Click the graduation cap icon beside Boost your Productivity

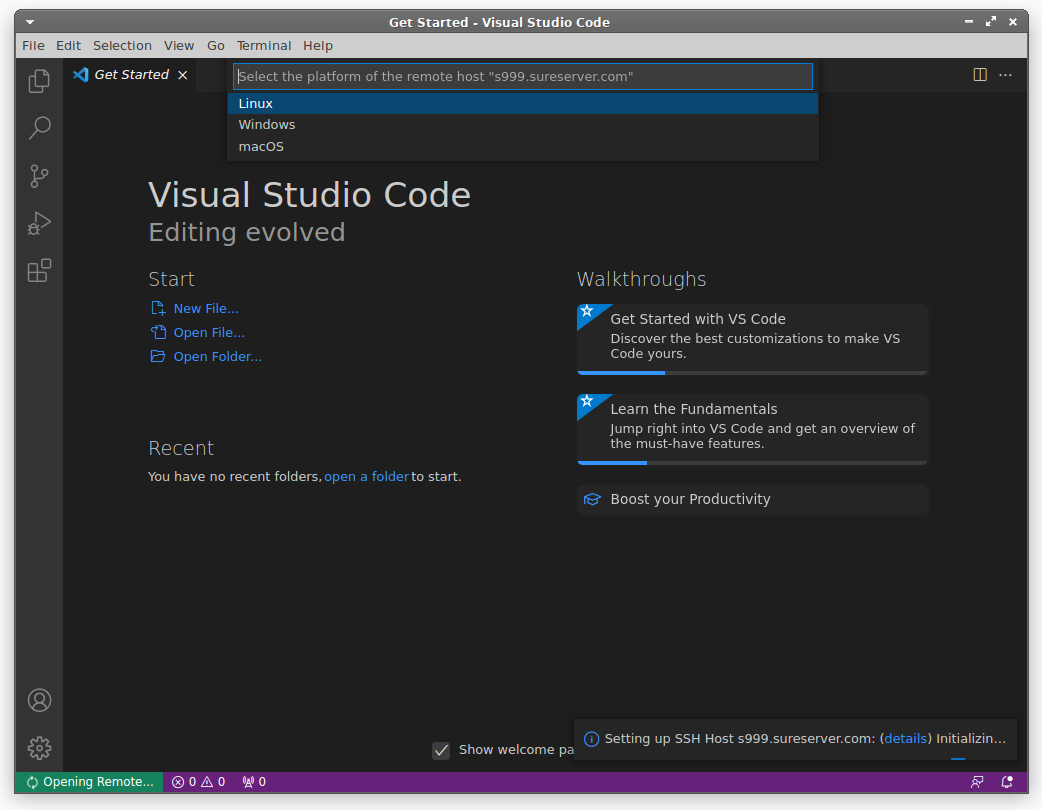[x=591, y=500]
